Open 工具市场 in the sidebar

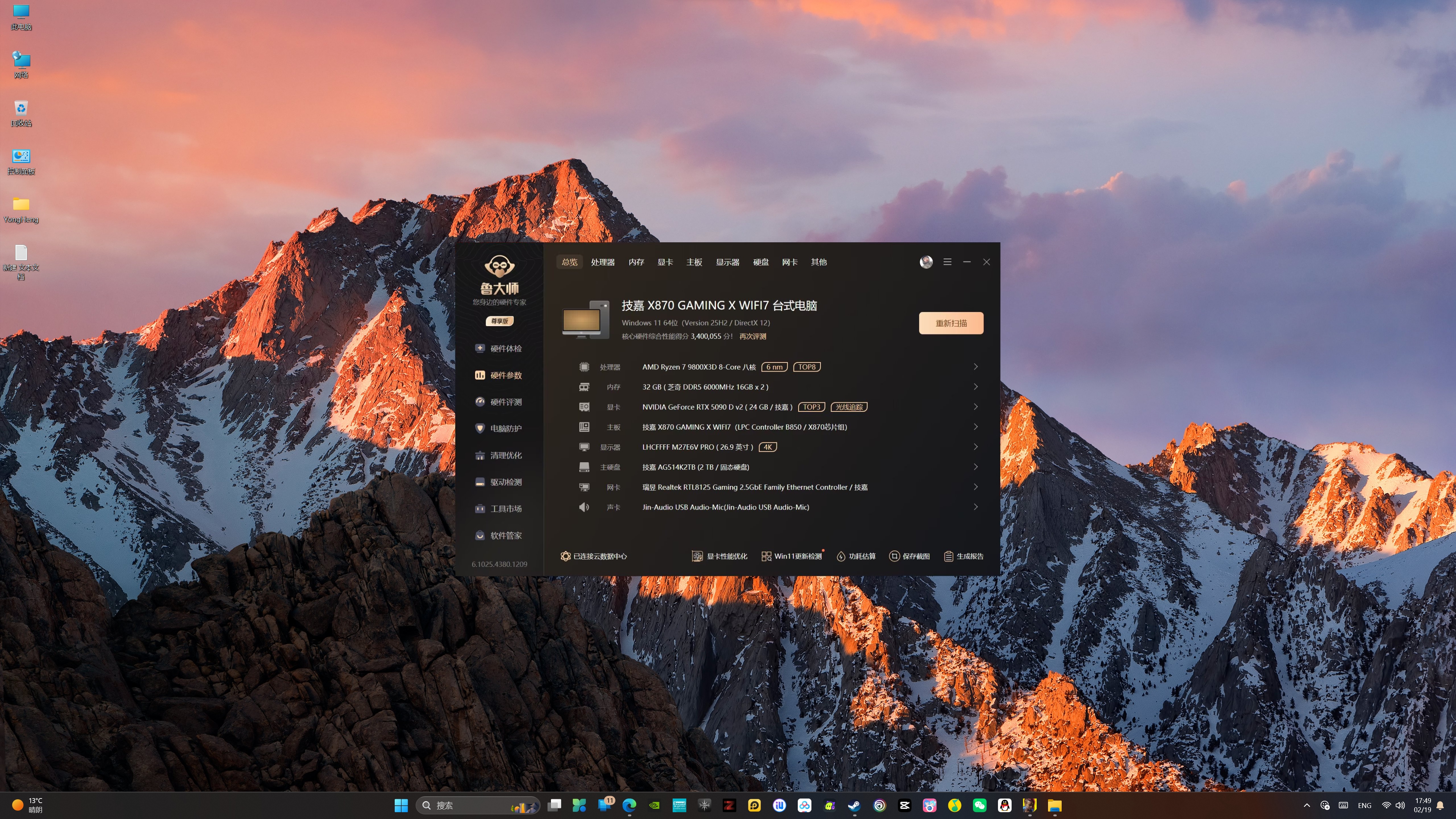[x=505, y=509]
